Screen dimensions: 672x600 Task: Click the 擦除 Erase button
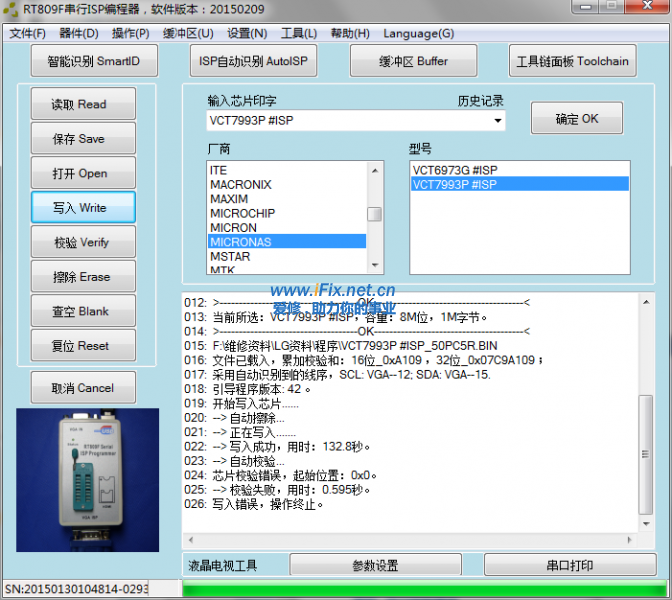83,276
